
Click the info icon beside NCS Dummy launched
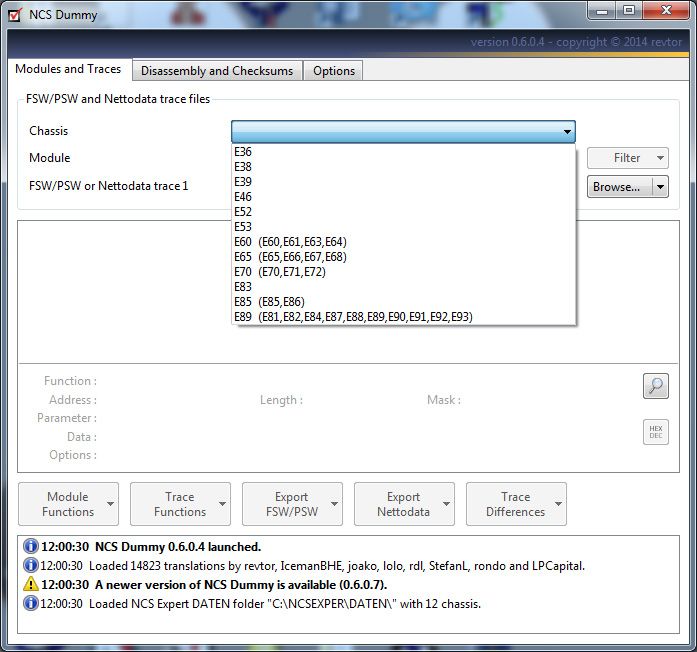point(30,547)
